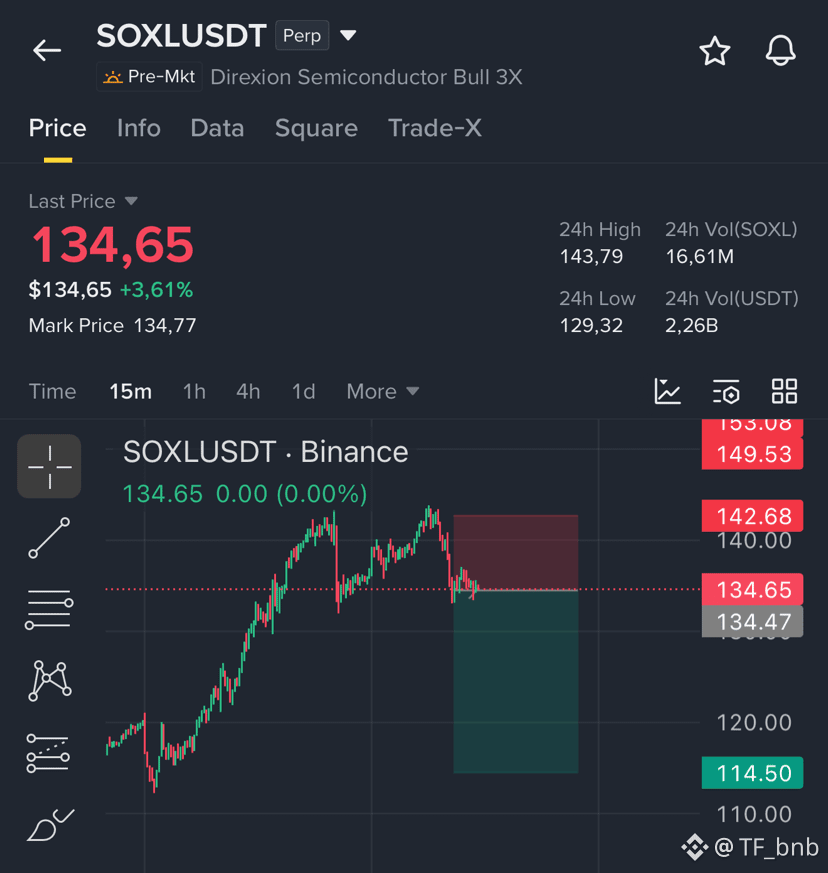Select the XABCD pattern tool

pyautogui.click(x=50, y=681)
